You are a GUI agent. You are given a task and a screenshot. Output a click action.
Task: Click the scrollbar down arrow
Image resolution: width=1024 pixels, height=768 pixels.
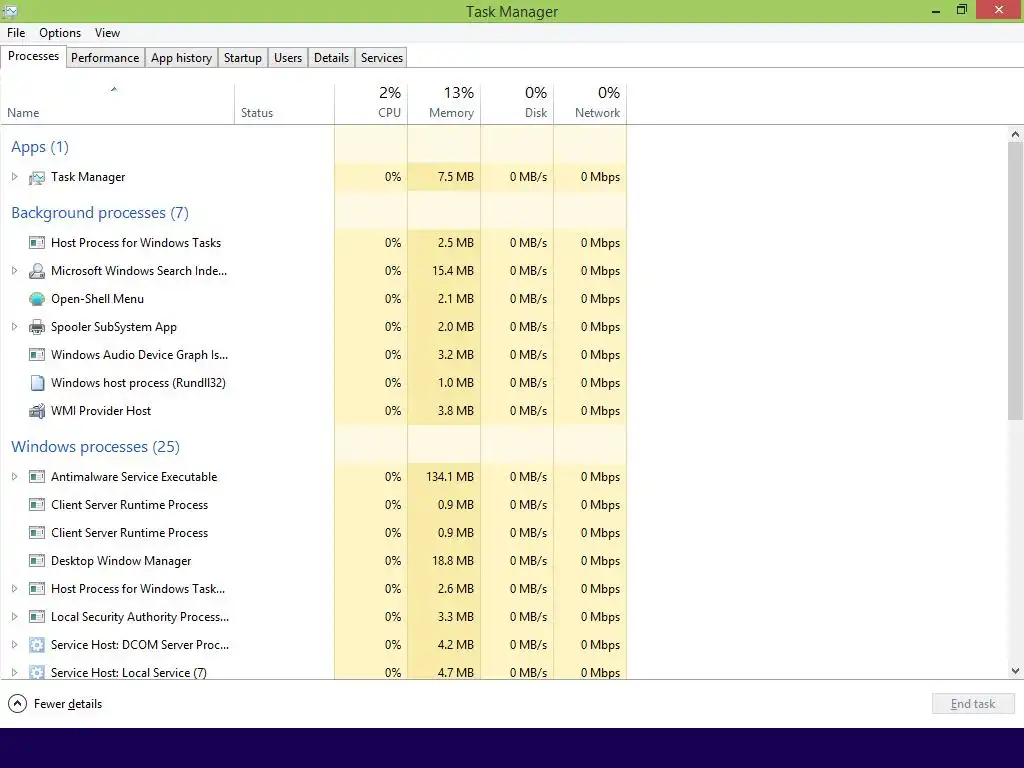tap(1015, 671)
